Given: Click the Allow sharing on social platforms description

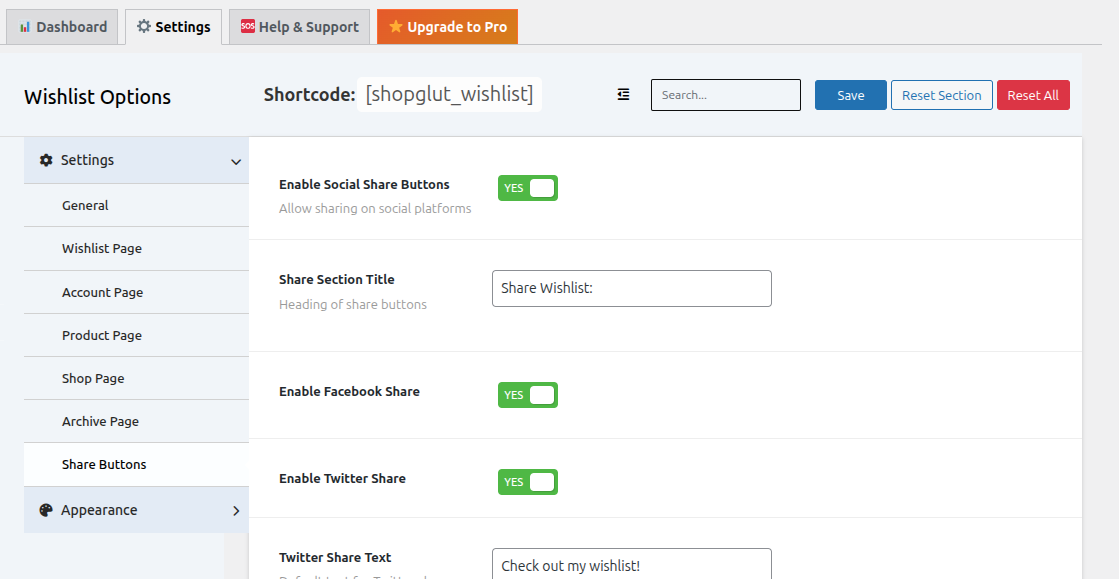Looking at the screenshot, I should pos(375,208).
